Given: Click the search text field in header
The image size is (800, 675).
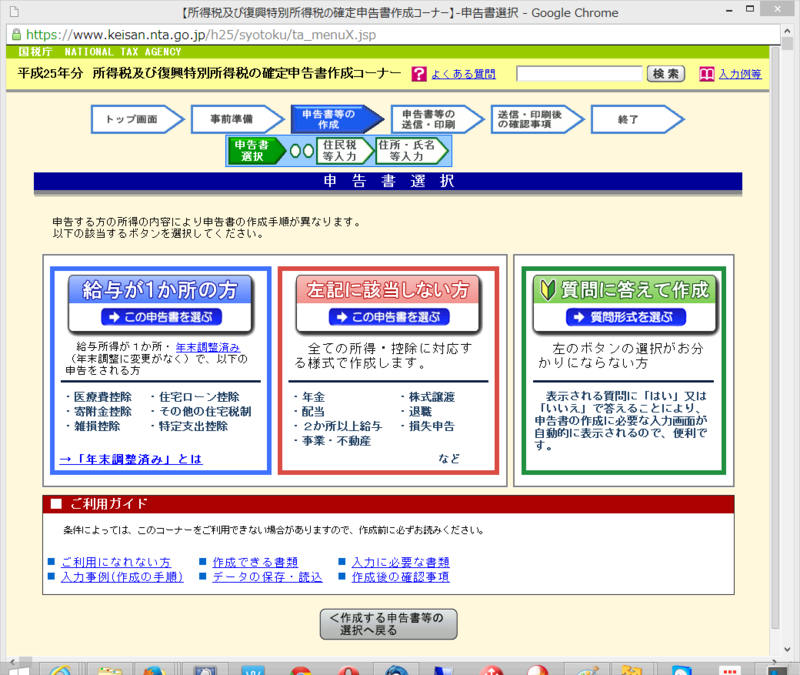Looking at the screenshot, I should pos(579,74).
